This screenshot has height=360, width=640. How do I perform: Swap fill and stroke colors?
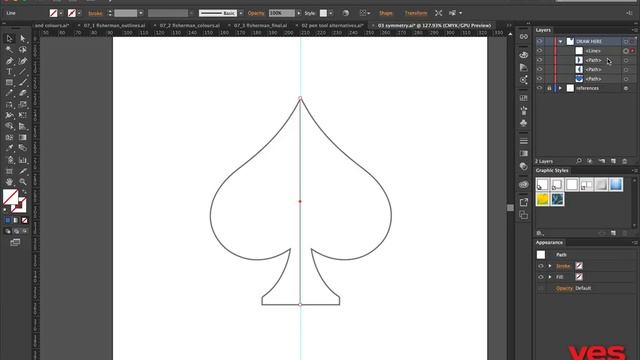[x=24, y=192]
